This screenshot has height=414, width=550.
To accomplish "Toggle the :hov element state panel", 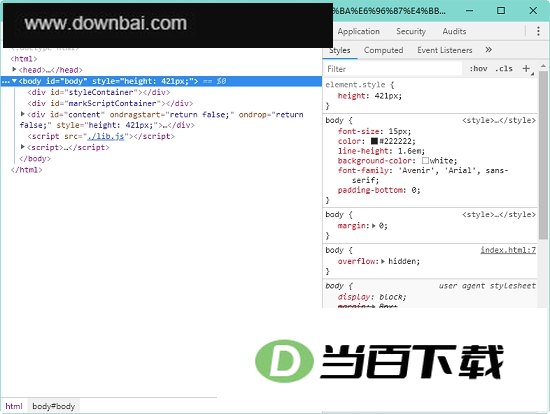I will (x=478, y=69).
